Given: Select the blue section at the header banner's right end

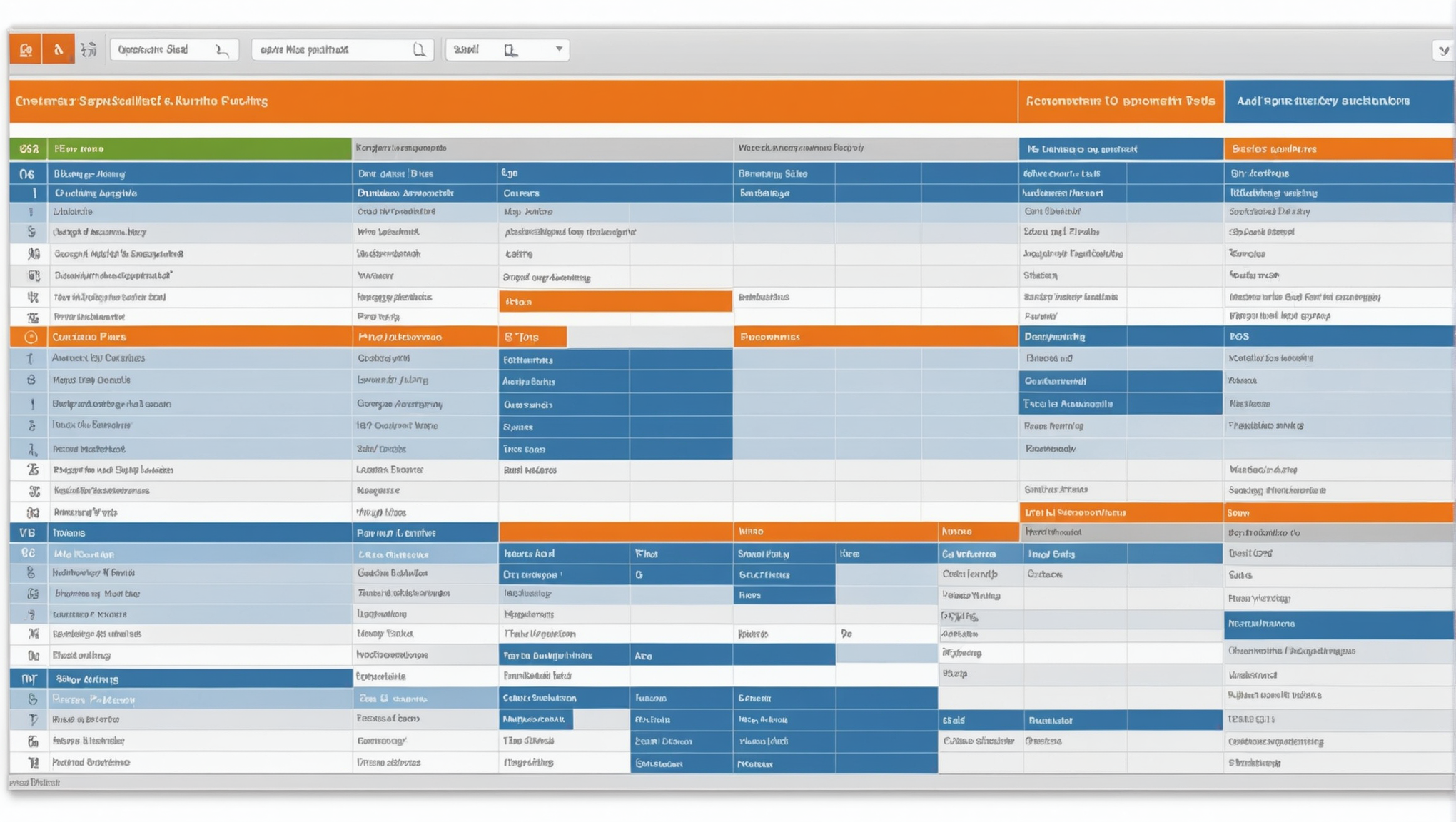Looking at the screenshot, I should (1339, 101).
